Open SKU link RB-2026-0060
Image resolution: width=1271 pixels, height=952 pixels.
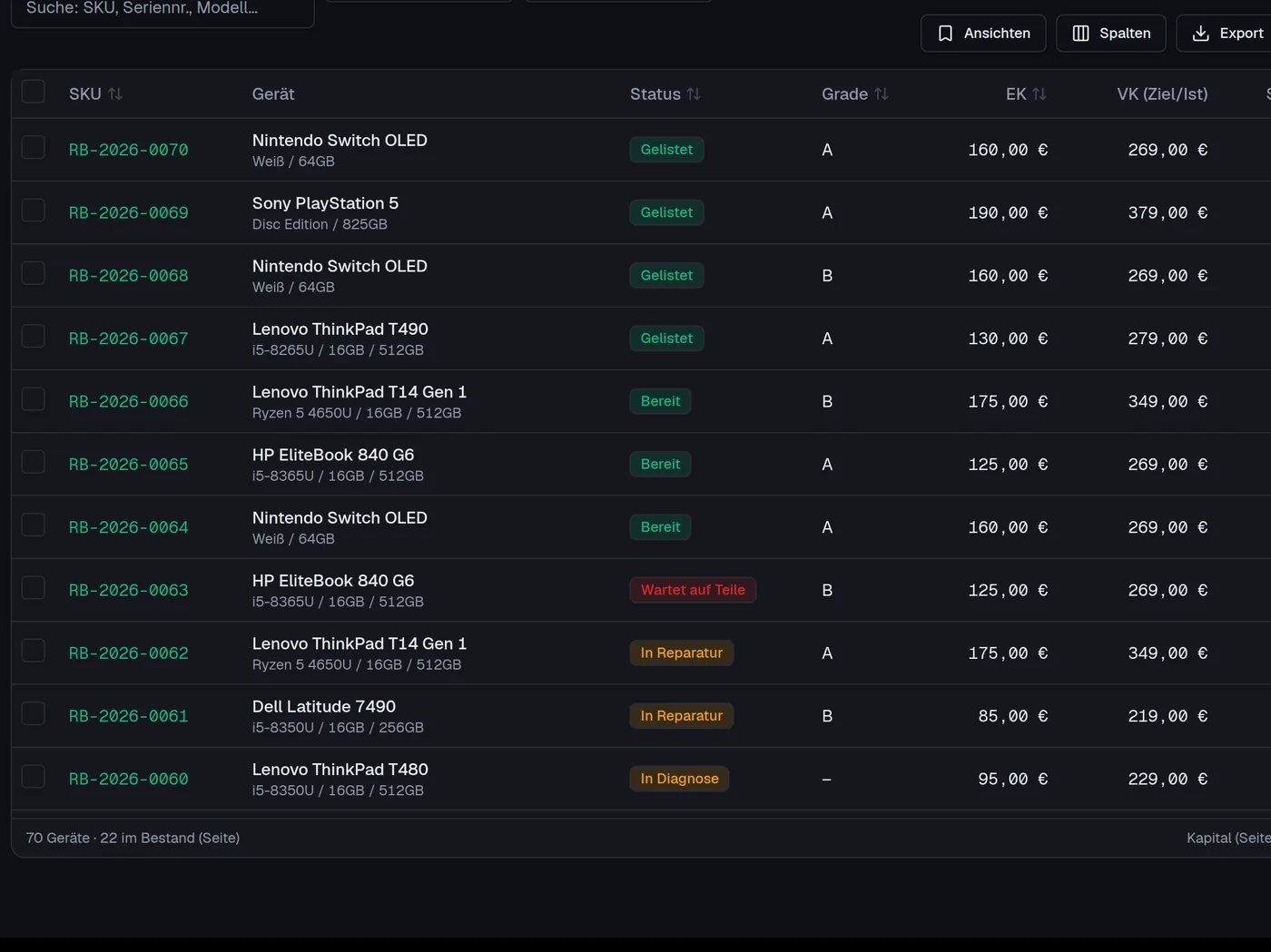coord(129,779)
